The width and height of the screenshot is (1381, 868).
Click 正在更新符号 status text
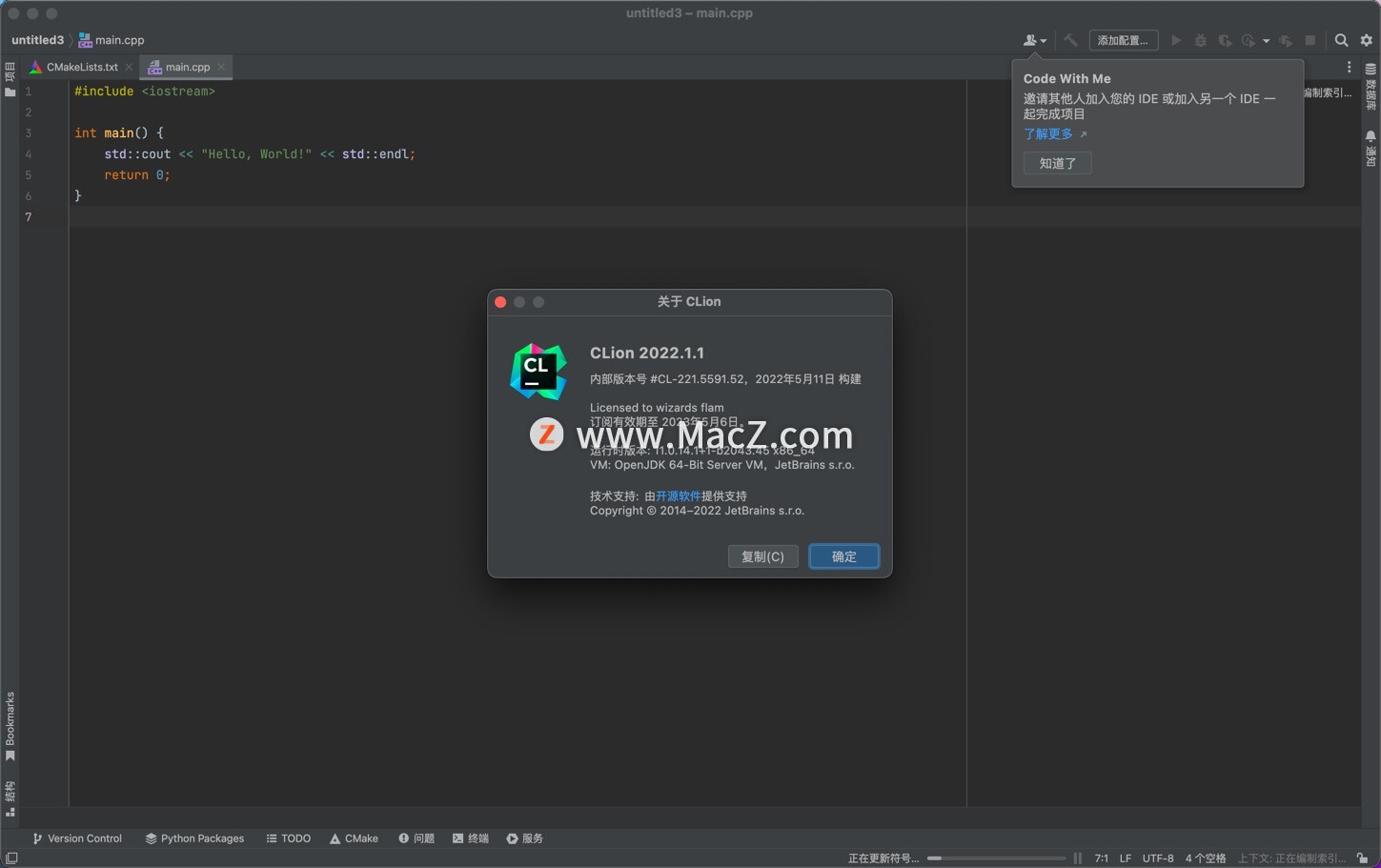click(x=883, y=858)
